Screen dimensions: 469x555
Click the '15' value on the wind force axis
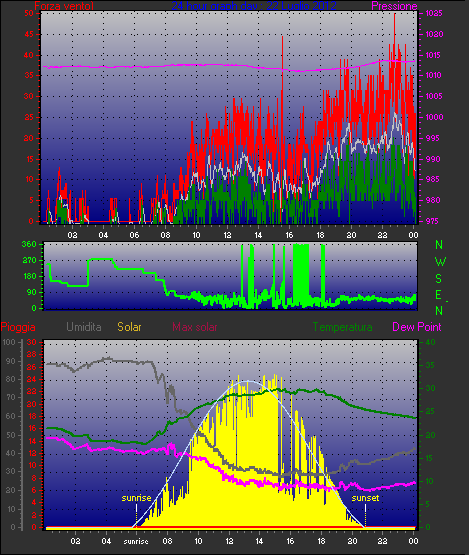tap(29, 159)
